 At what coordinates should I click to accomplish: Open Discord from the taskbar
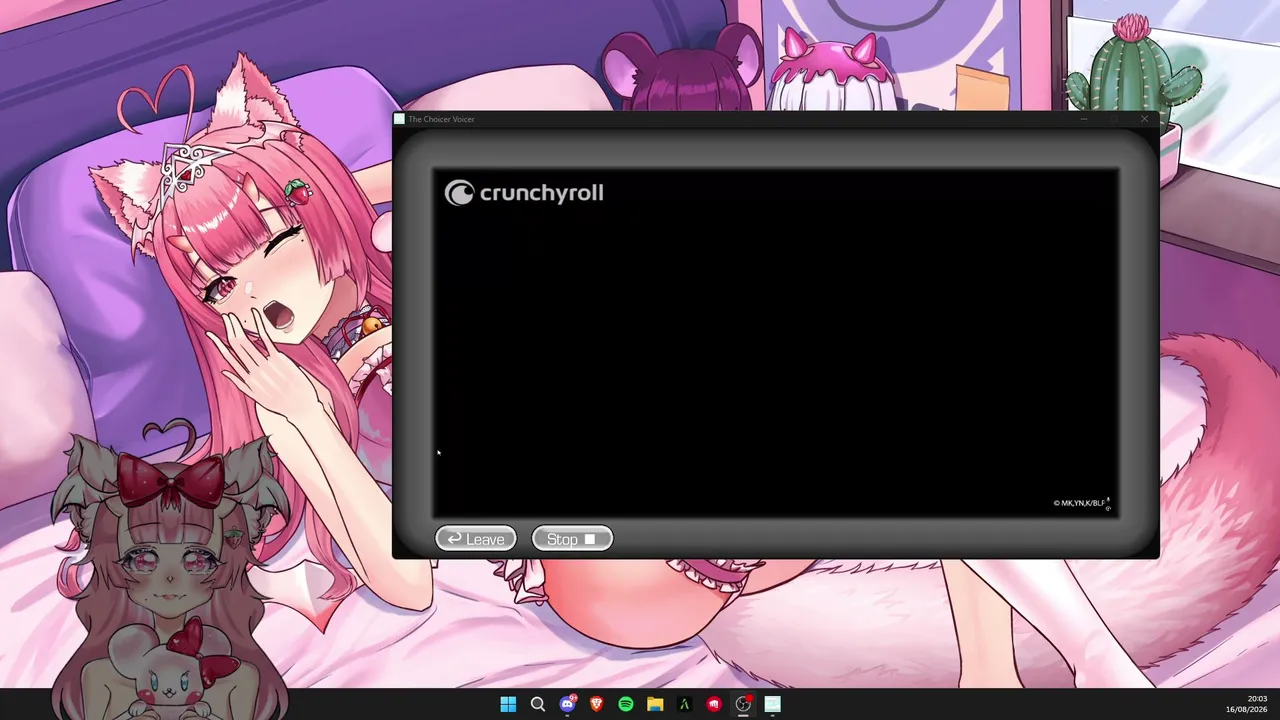[567, 704]
